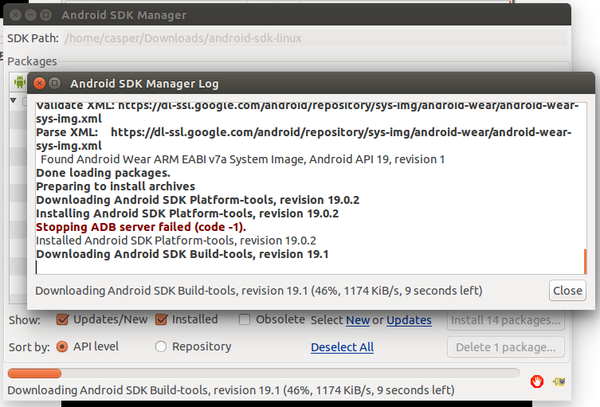The height and width of the screenshot is (407, 600).
Task: Select the API level sort option
Action: [x=62, y=347]
